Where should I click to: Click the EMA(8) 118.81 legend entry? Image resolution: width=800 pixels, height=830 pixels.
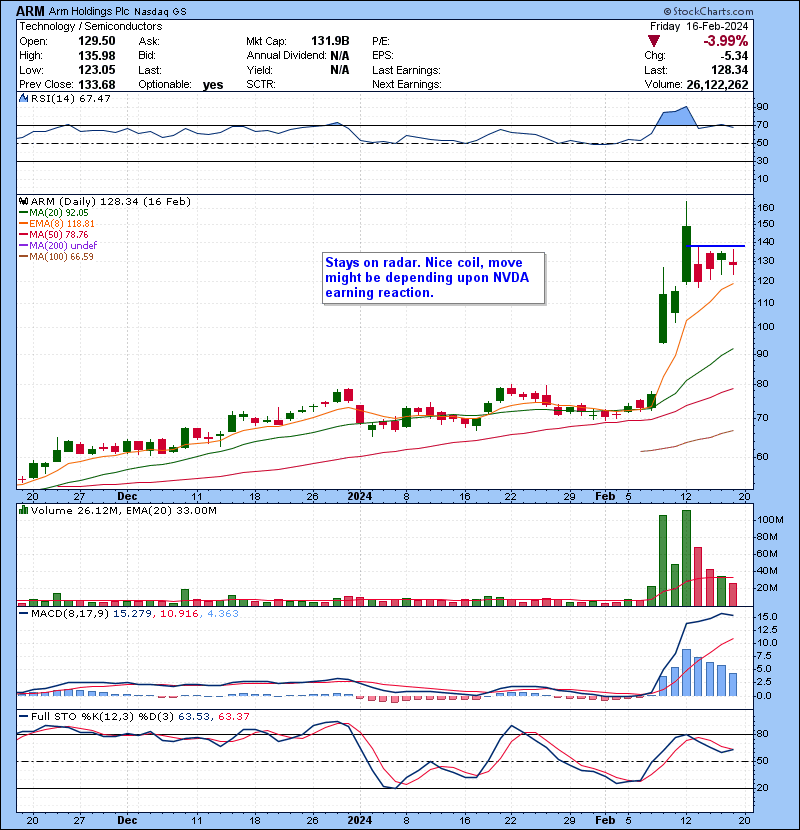(57, 223)
